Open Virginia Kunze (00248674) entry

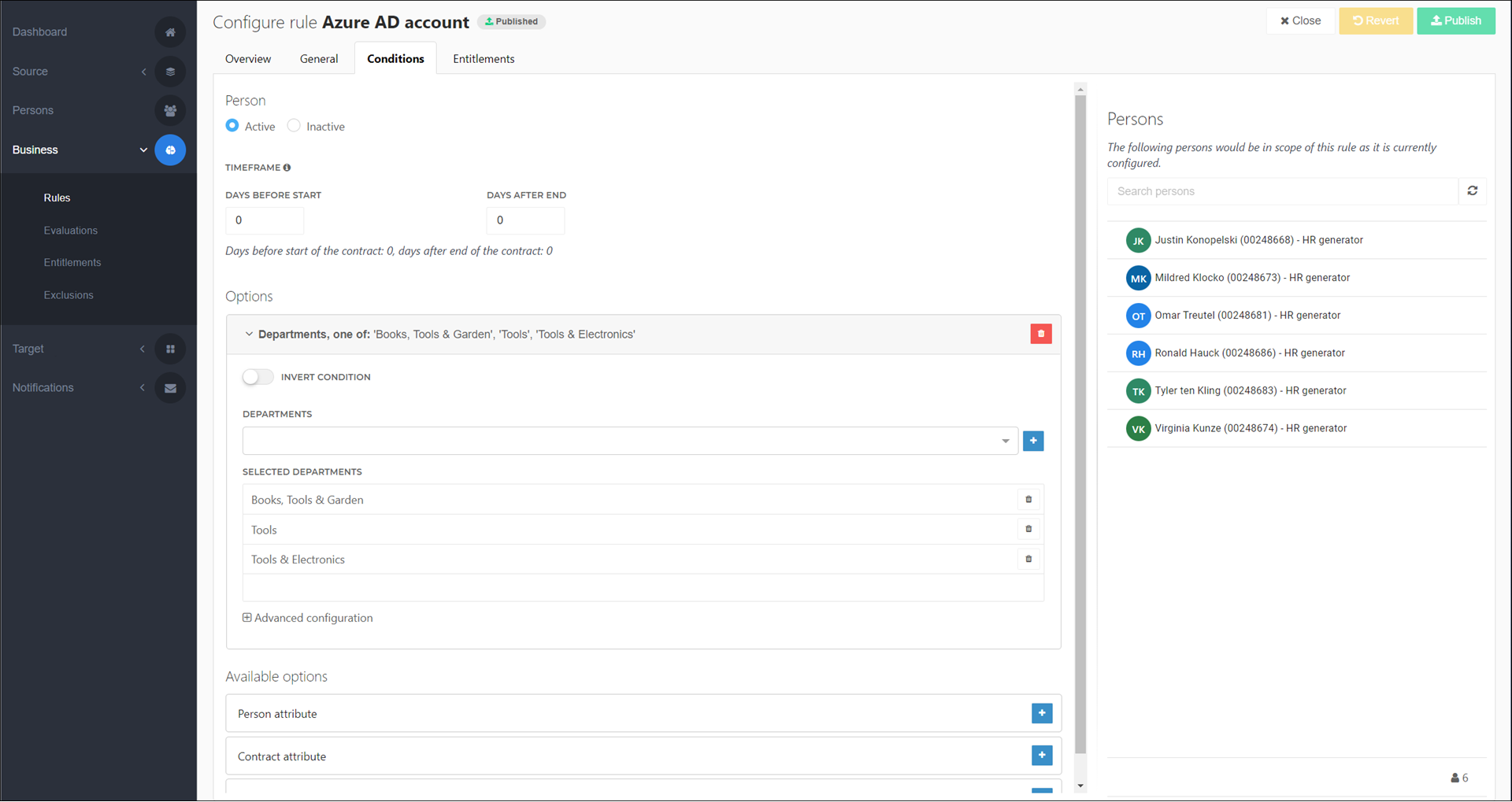[1296, 429]
